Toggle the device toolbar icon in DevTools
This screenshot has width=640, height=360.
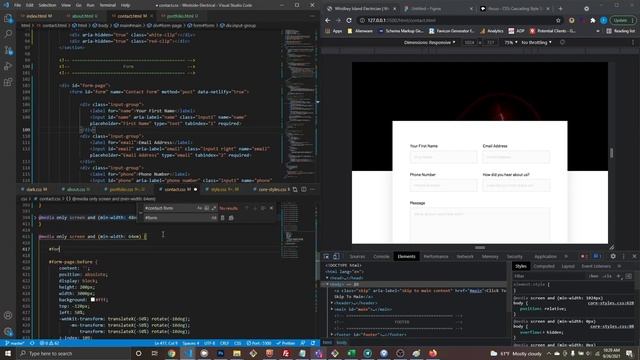[336, 256]
